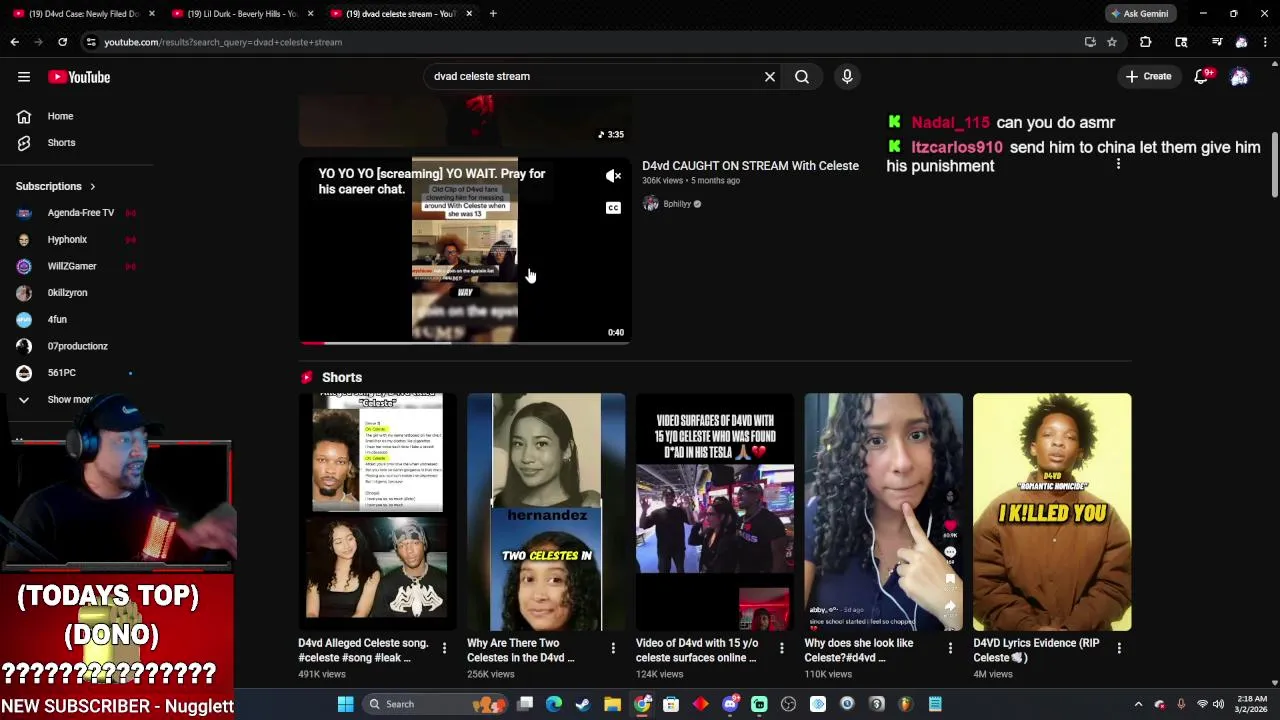1280x720 pixels.
Task: Go back in browser history
Action: pyautogui.click(x=15, y=42)
